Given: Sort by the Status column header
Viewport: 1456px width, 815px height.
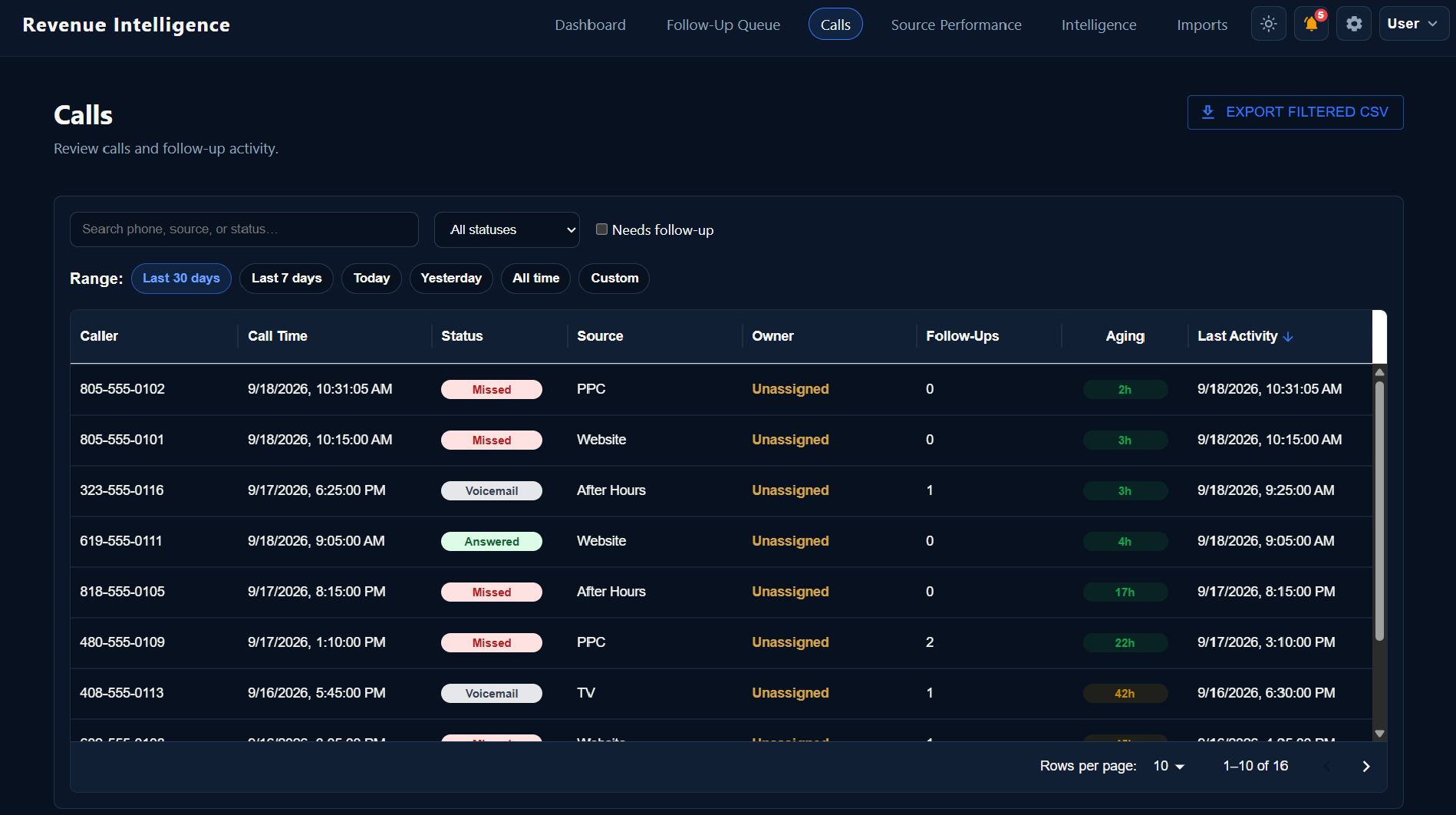Looking at the screenshot, I should [462, 336].
